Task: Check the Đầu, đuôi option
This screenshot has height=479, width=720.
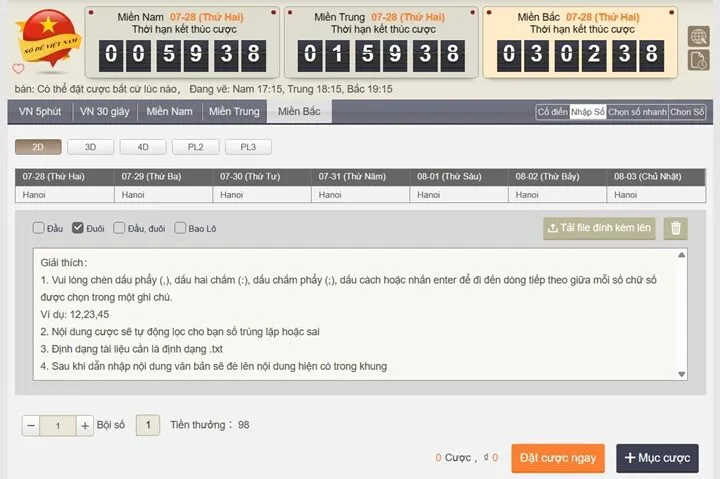Action: 120,228
